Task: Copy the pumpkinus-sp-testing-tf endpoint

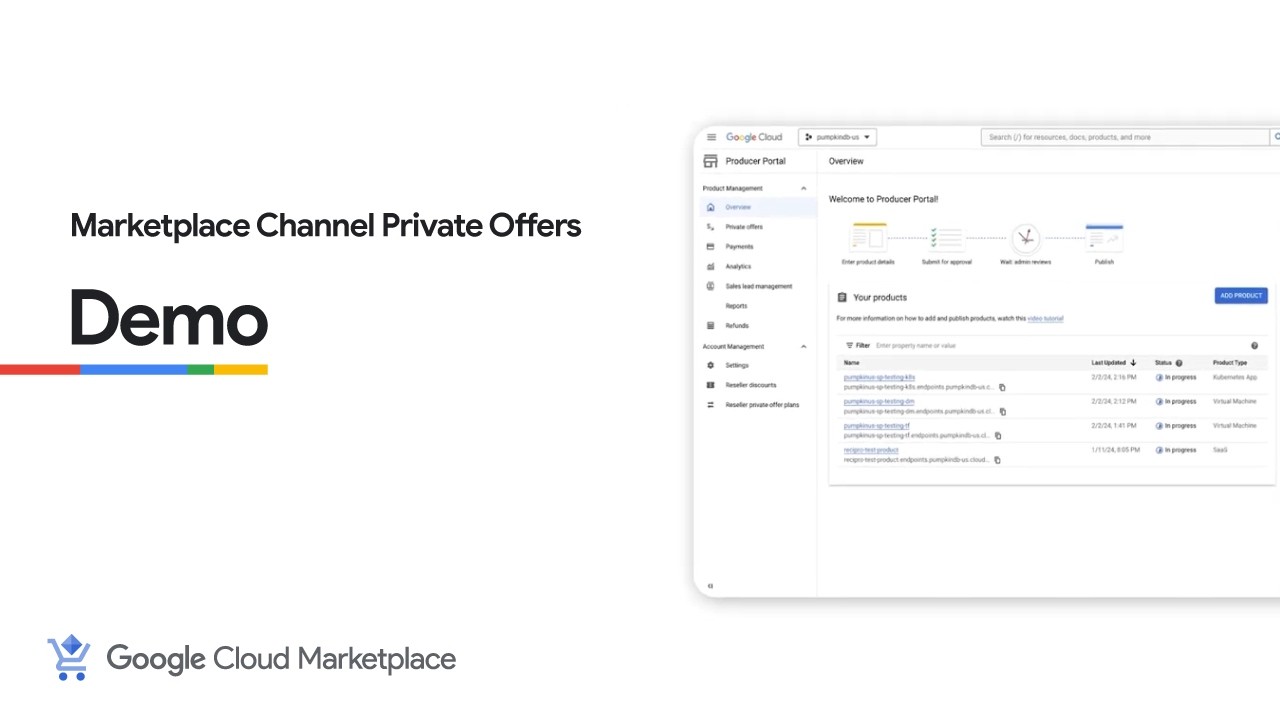Action: (997, 436)
